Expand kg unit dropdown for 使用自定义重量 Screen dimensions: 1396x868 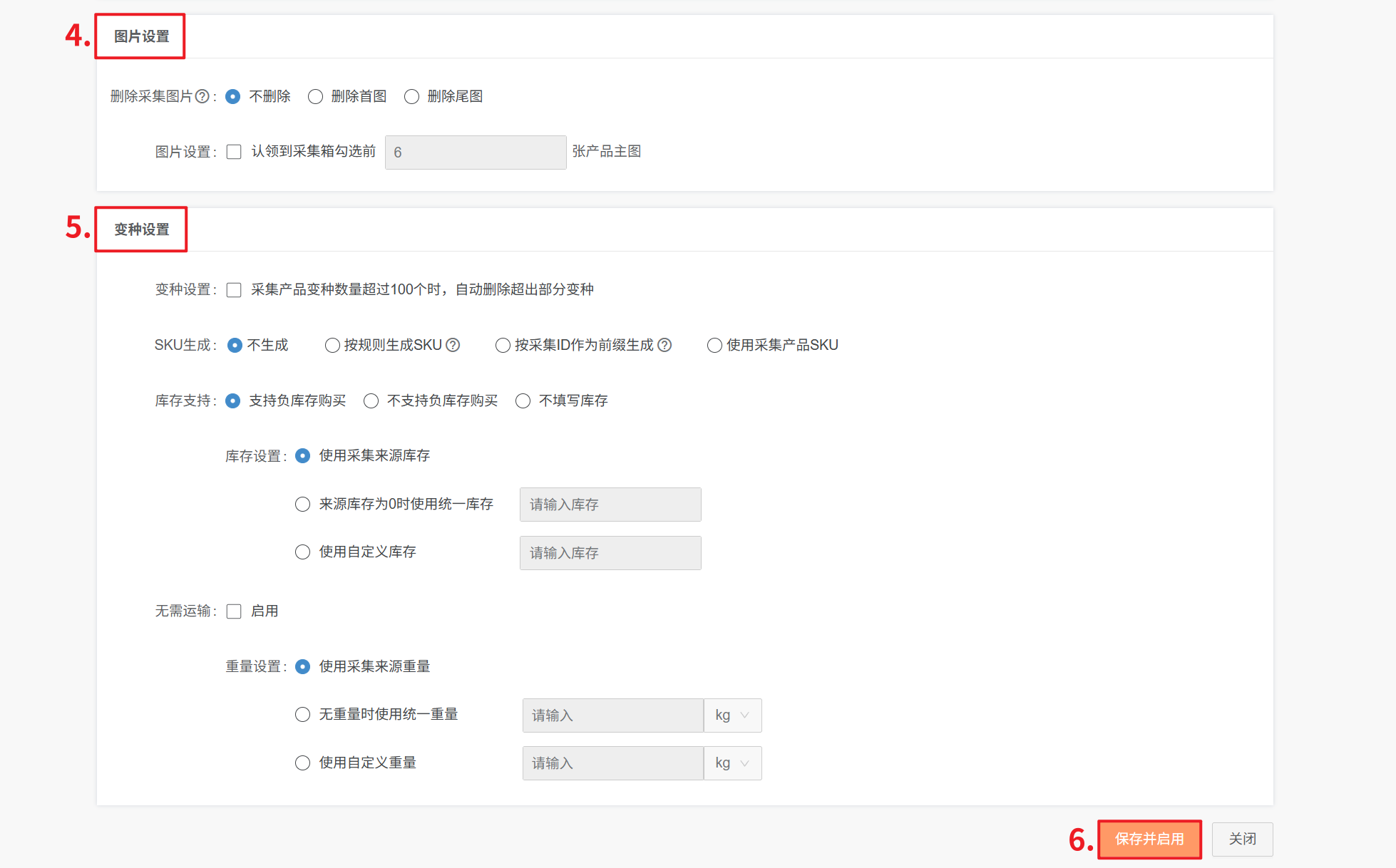732,763
